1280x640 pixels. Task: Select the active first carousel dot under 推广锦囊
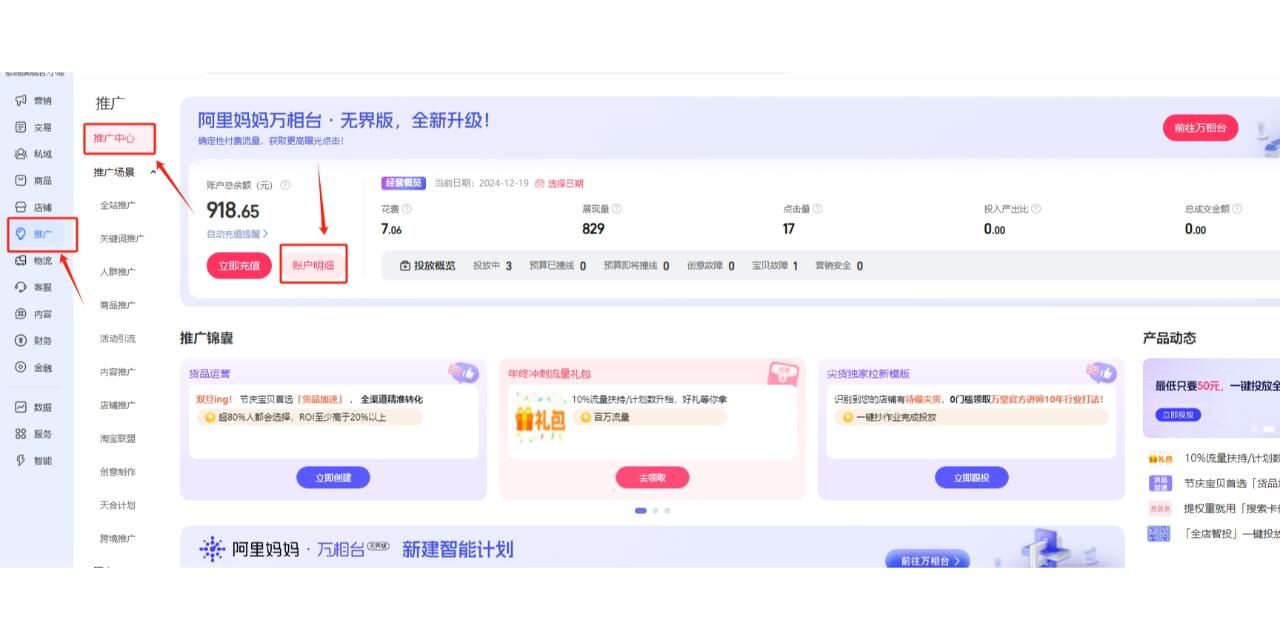[x=640, y=511]
